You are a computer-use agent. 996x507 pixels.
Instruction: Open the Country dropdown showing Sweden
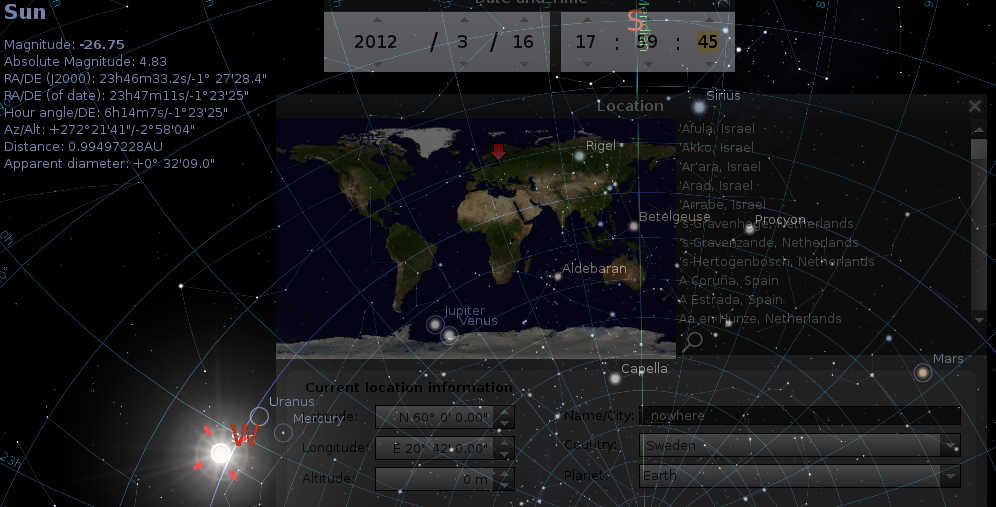click(x=799, y=446)
